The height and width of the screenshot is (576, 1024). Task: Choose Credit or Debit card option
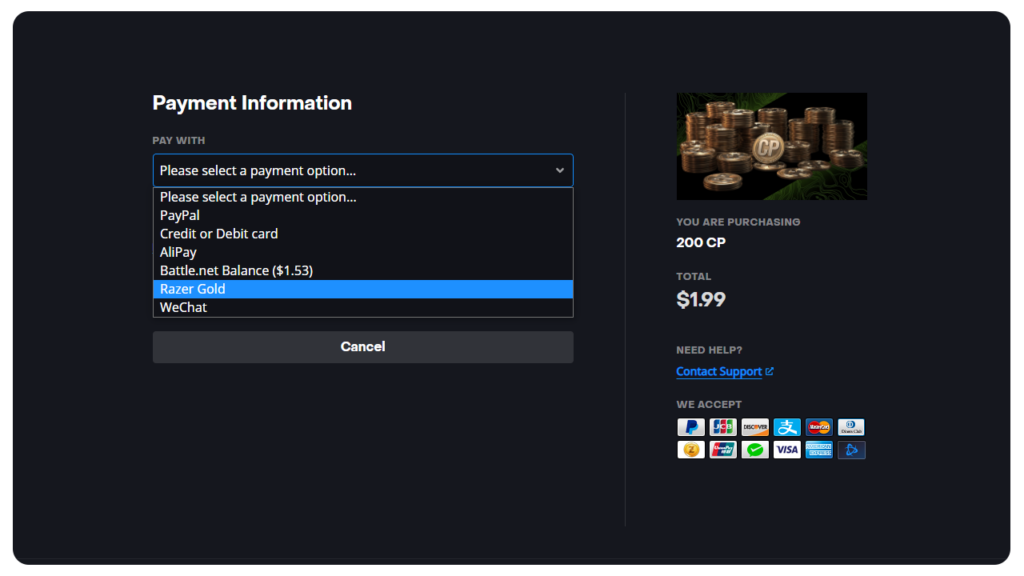[x=219, y=234]
